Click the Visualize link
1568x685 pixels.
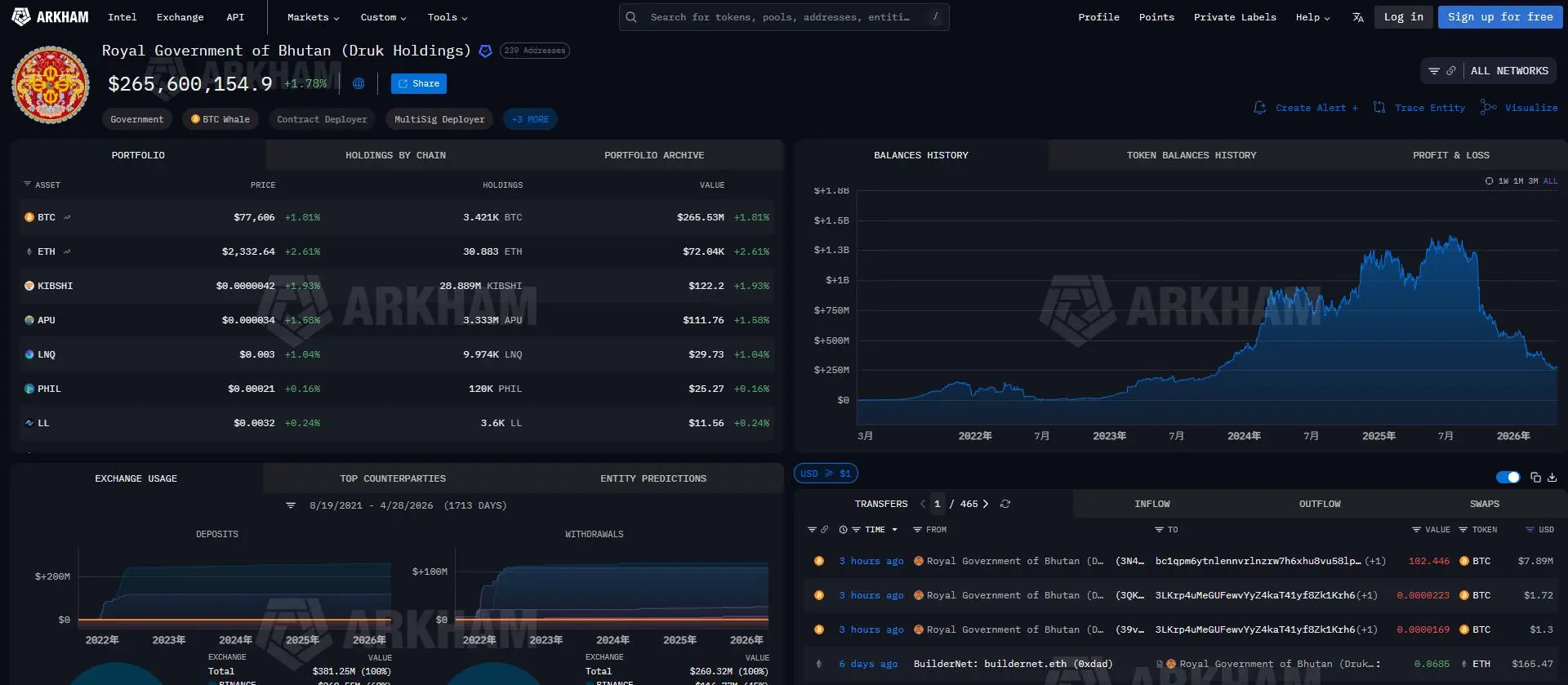[1519, 108]
